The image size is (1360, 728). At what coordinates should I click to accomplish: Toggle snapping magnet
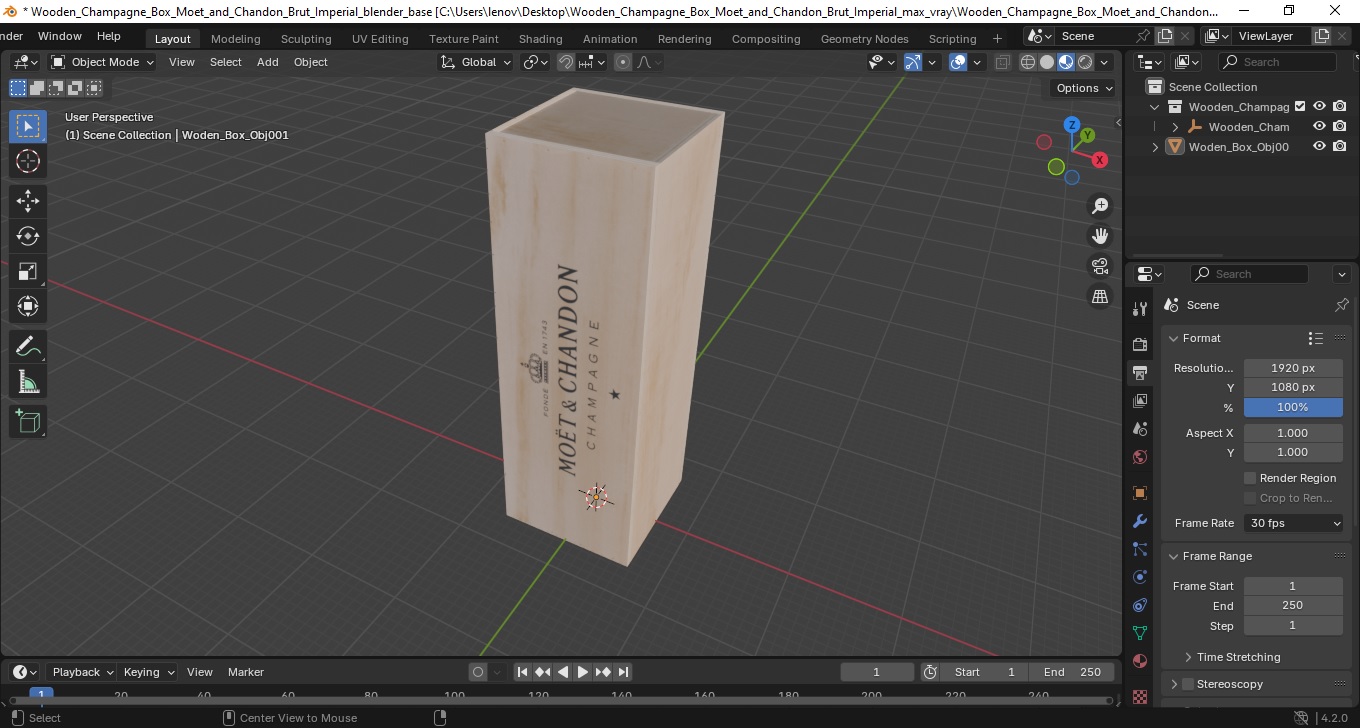click(x=566, y=62)
